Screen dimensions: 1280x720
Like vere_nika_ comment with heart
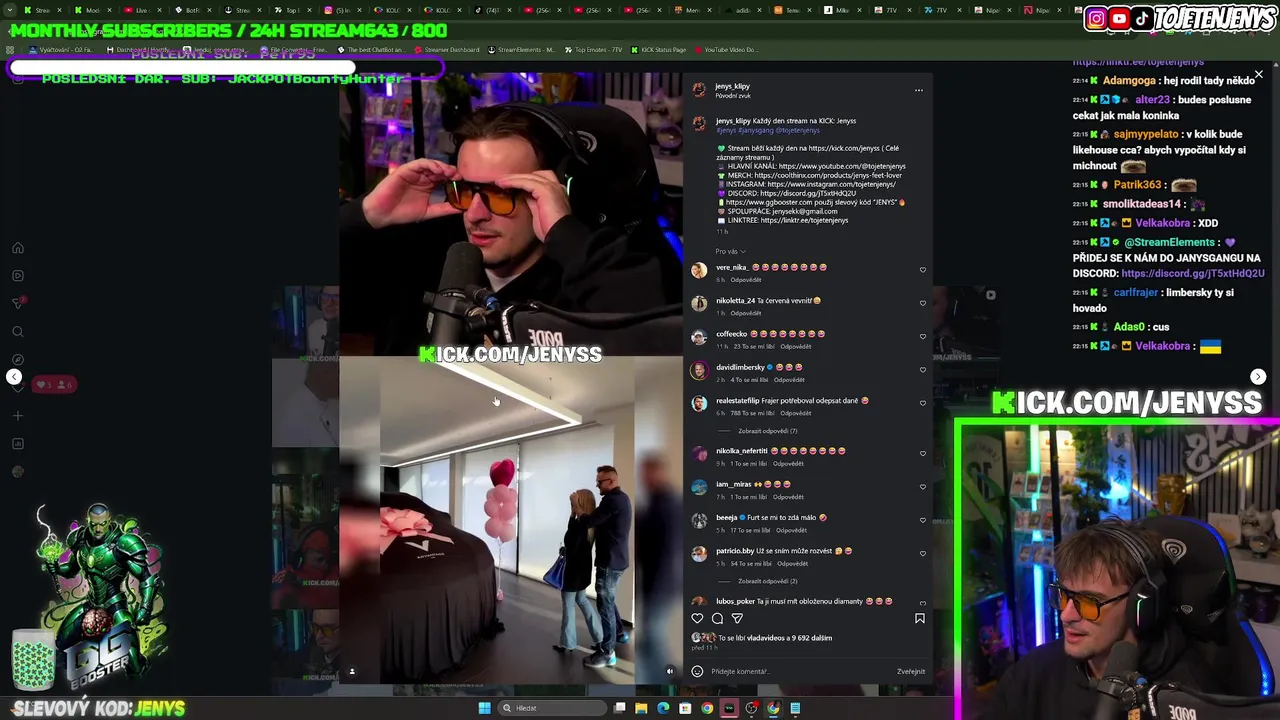click(x=922, y=270)
